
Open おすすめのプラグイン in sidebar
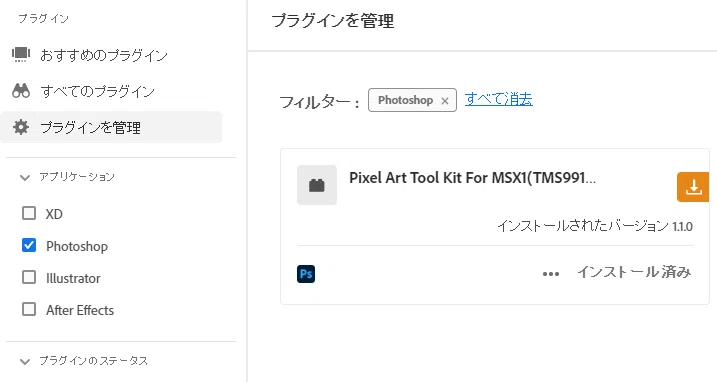(x=104, y=55)
